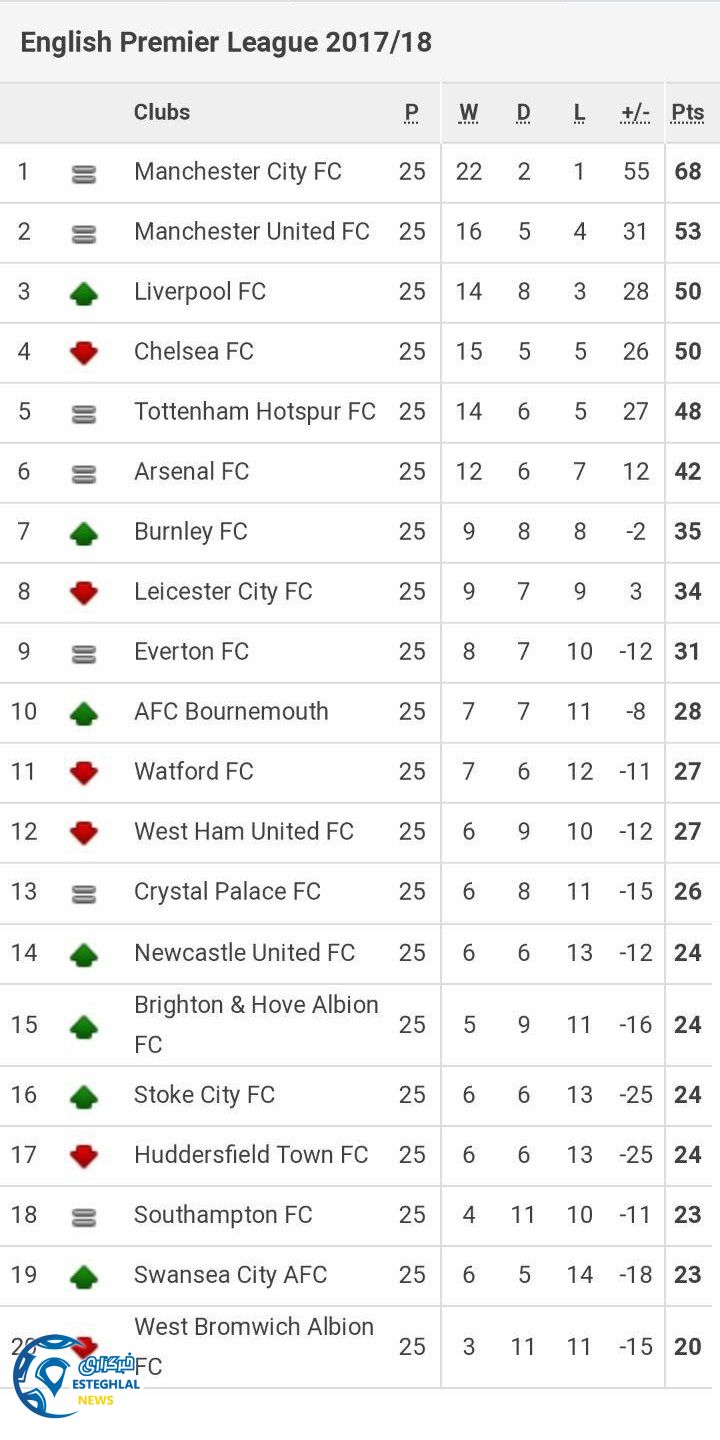Open the Tottenham Hotspur FC club link
Image resolution: width=720 pixels, height=1440 pixels.
click(x=255, y=411)
